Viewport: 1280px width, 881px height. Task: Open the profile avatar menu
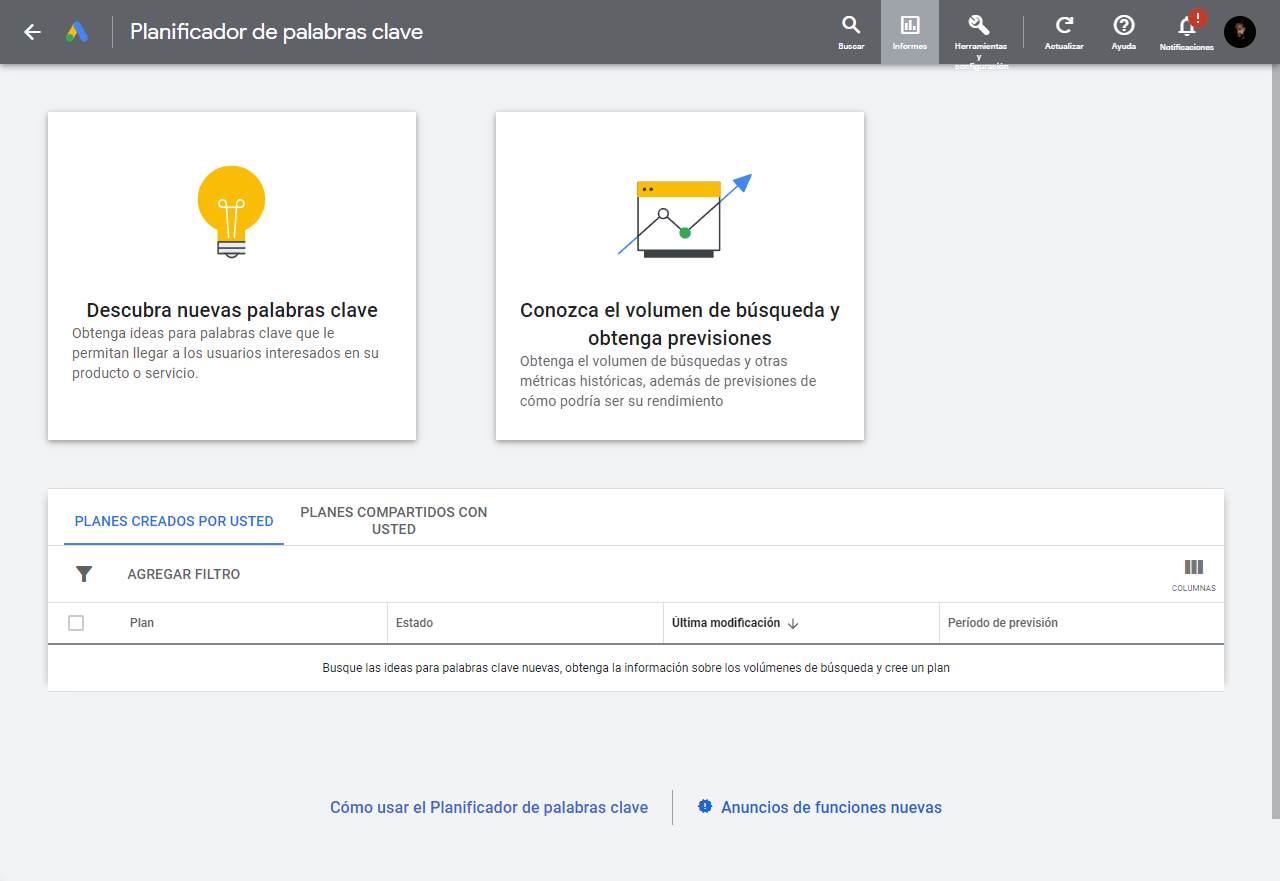[x=1239, y=31]
